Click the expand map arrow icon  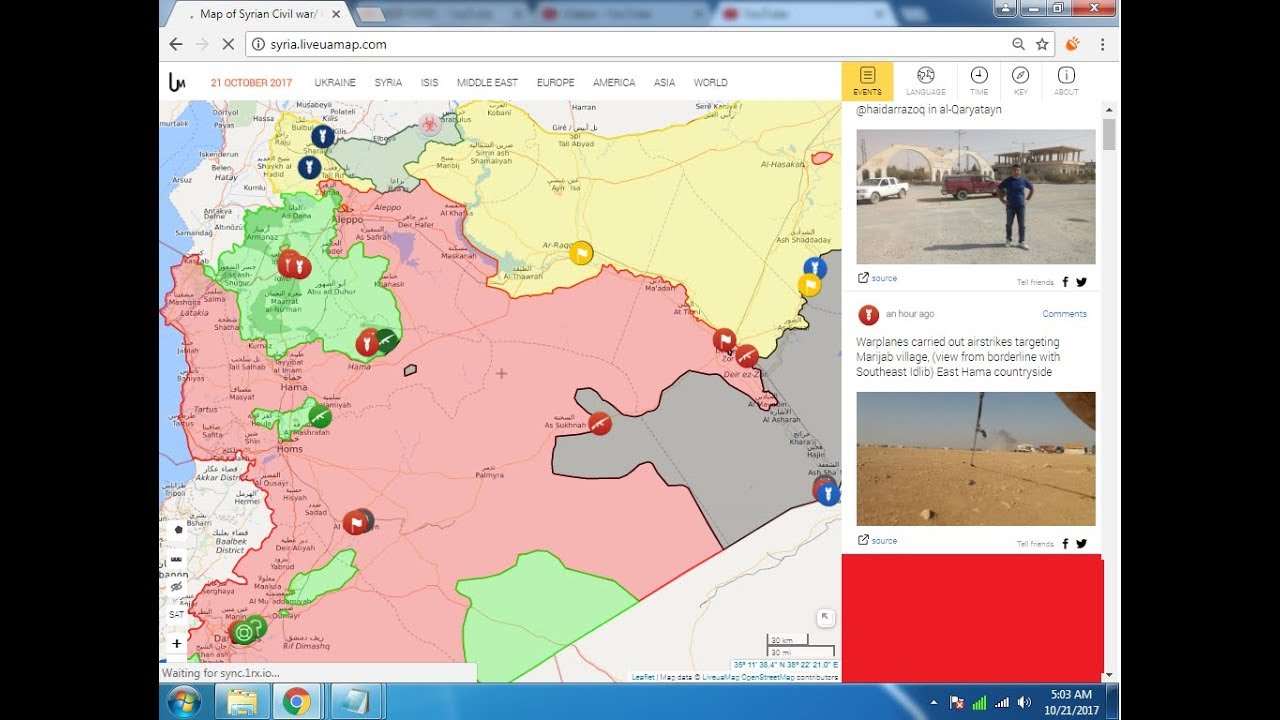pyautogui.click(x=825, y=618)
